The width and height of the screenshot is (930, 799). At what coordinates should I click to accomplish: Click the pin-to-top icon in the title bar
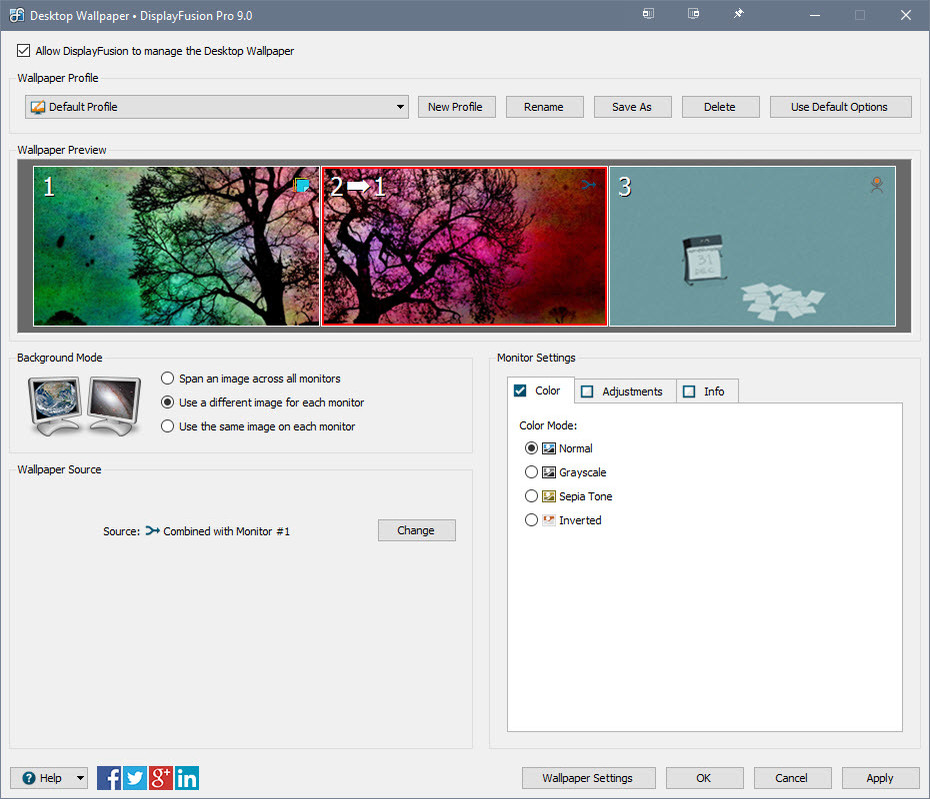click(x=737, y=15)
